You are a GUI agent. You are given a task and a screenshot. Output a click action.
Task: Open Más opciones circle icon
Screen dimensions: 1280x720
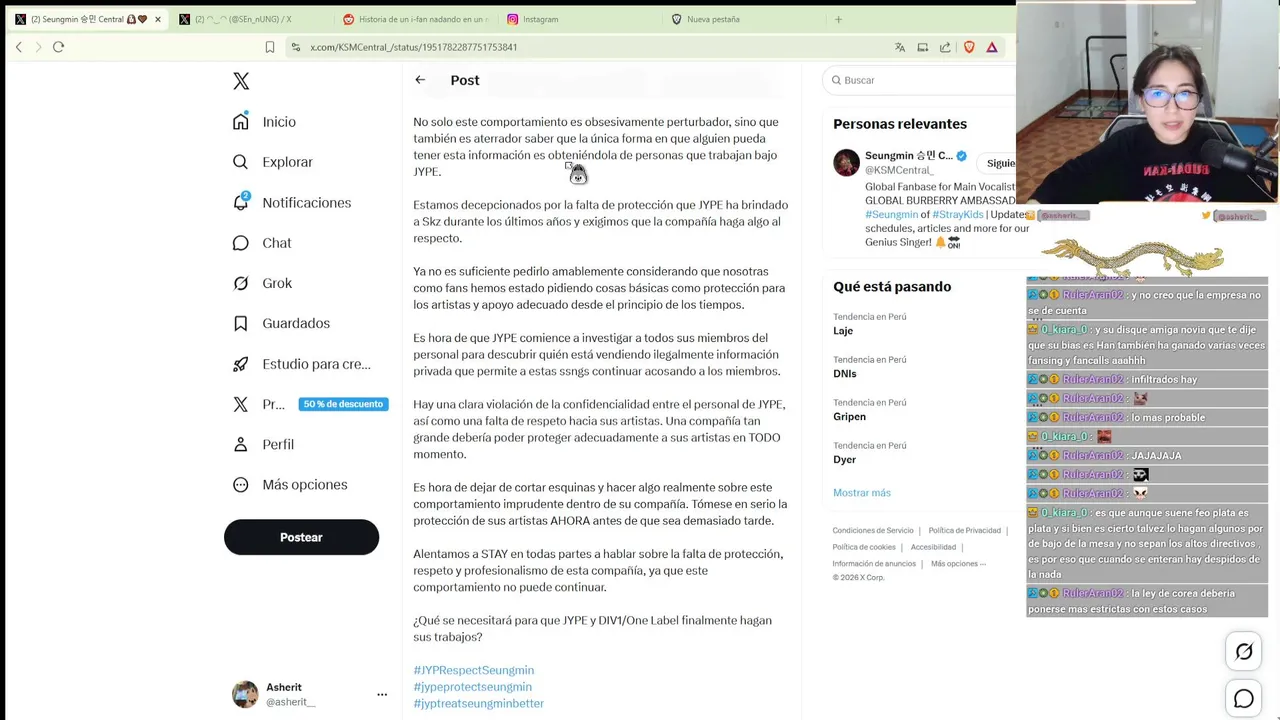tap(241, 485)
